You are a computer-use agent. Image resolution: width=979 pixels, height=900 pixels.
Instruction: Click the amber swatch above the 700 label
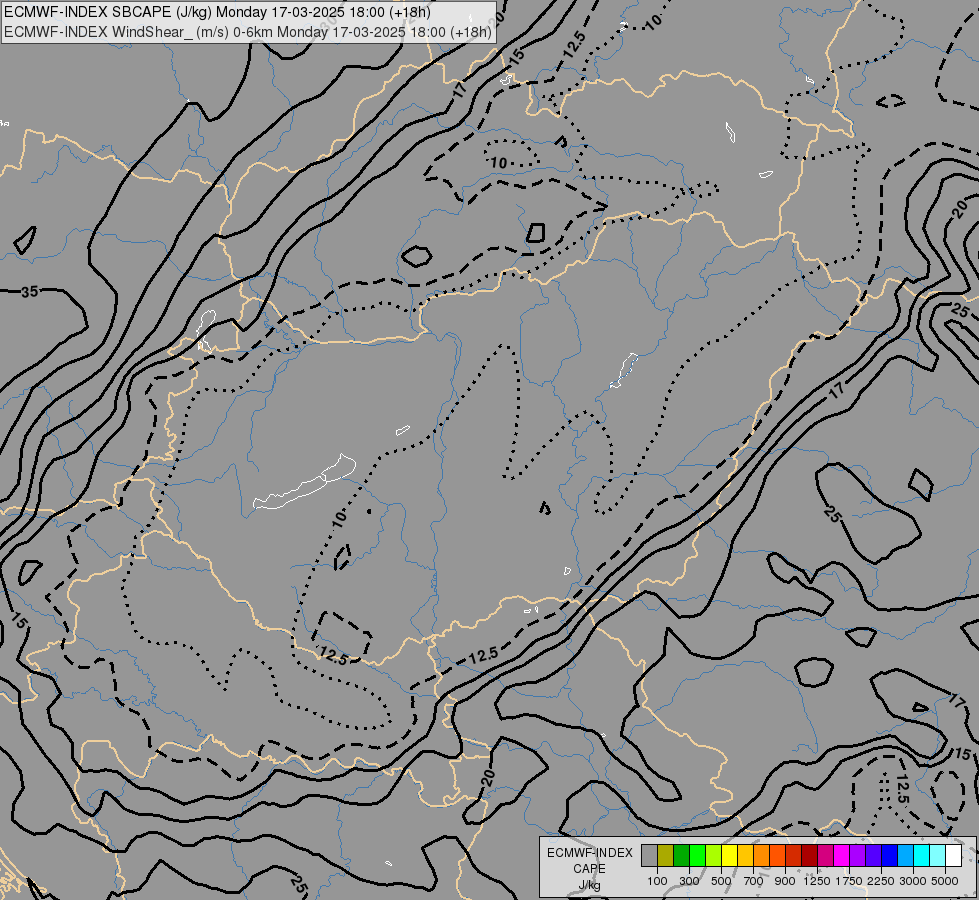click(745, 855)
